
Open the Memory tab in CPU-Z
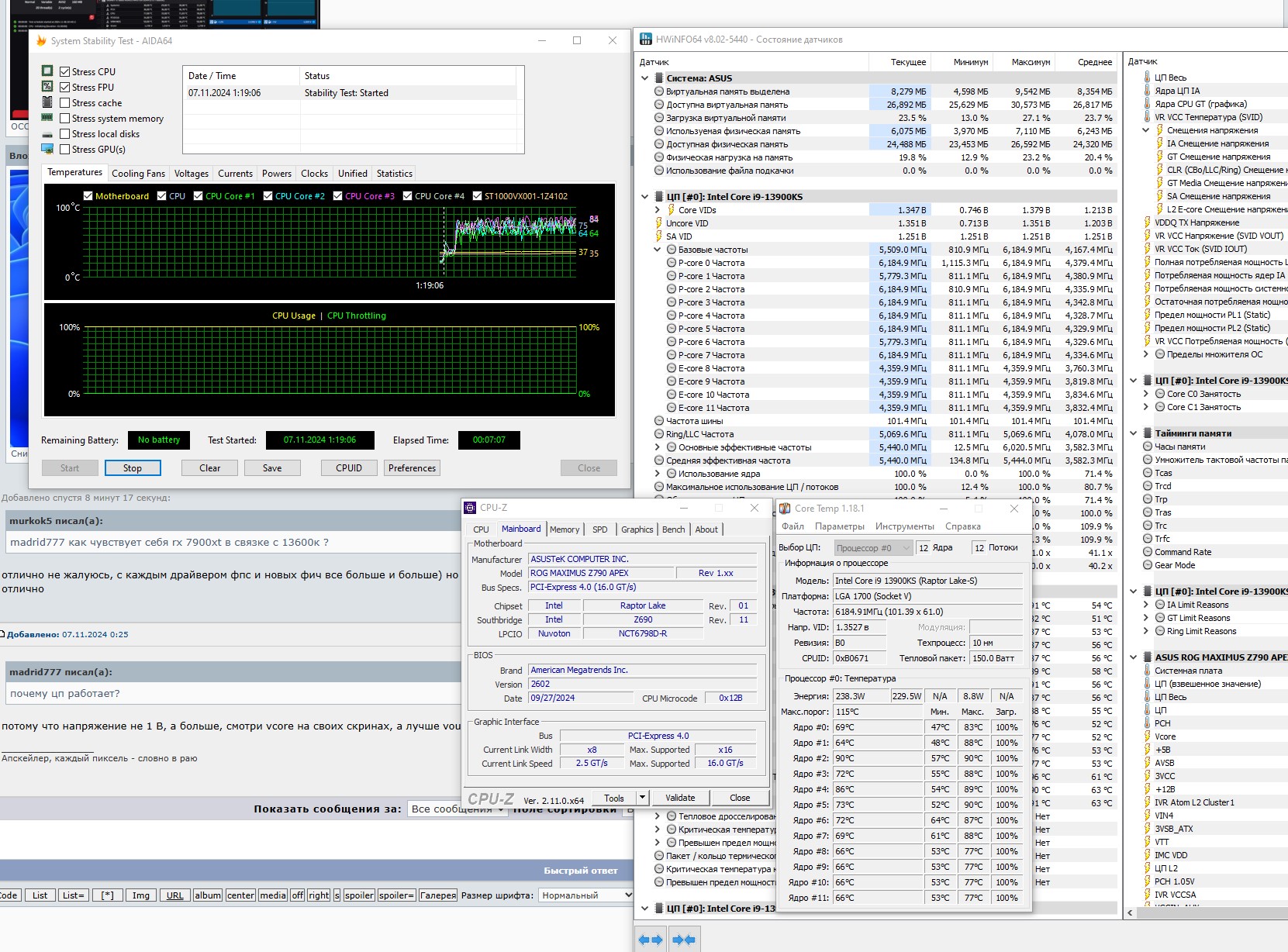click(564, 529)
